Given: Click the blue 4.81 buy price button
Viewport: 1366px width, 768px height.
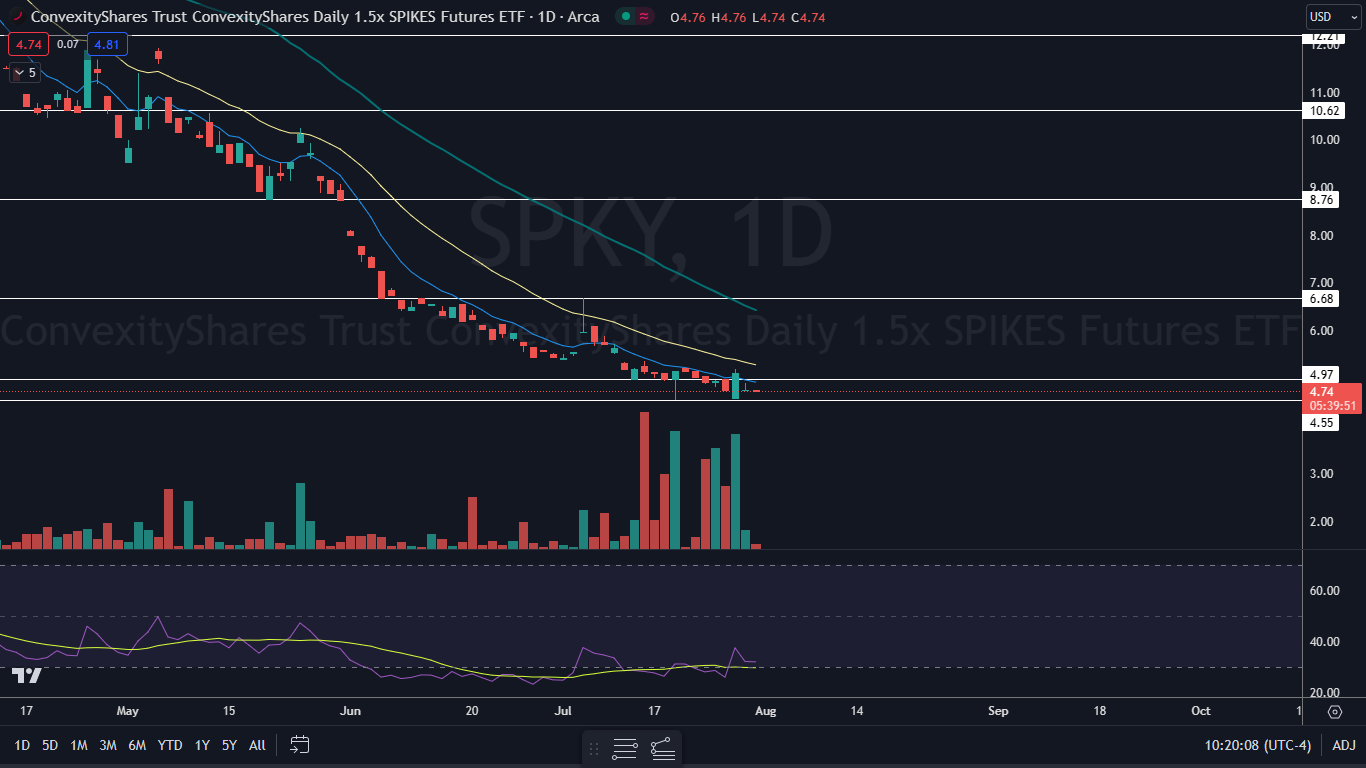Looking at the screenshot, I should [106, 44].
